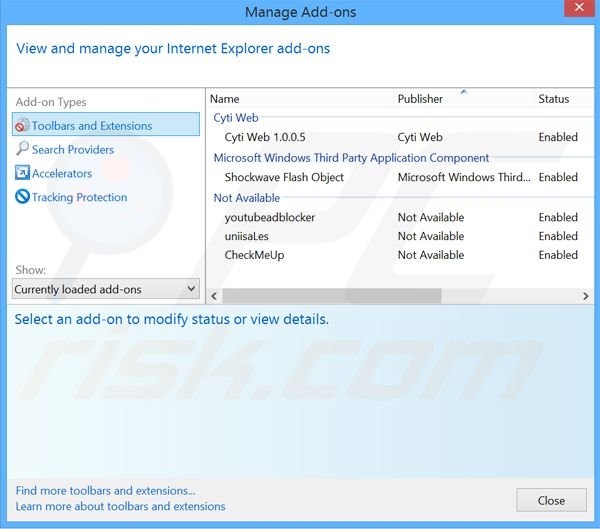Click Microsoft Windows Third... publisher cell
This screenshot has width=600, height=529.
pos(464,177)
